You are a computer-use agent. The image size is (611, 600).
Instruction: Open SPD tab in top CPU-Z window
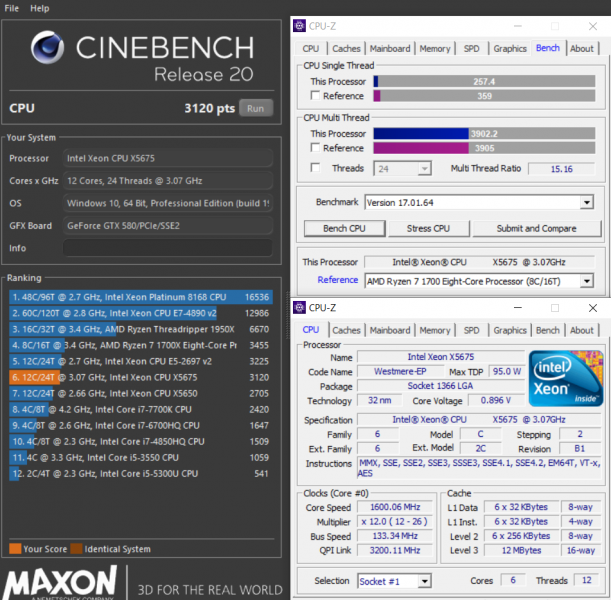click(x=471, y=49)
